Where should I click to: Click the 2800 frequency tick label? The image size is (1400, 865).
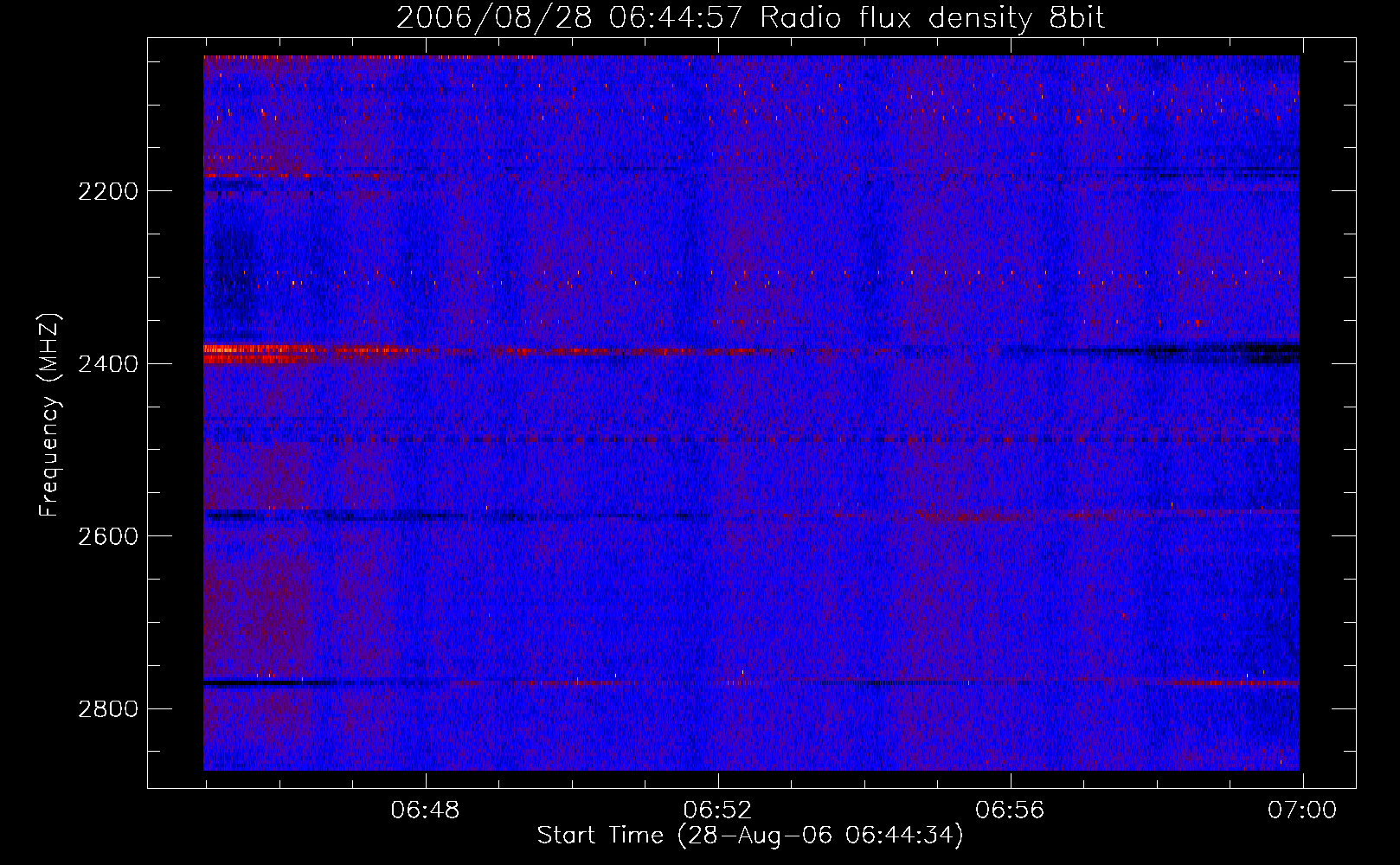click(108, 709)
